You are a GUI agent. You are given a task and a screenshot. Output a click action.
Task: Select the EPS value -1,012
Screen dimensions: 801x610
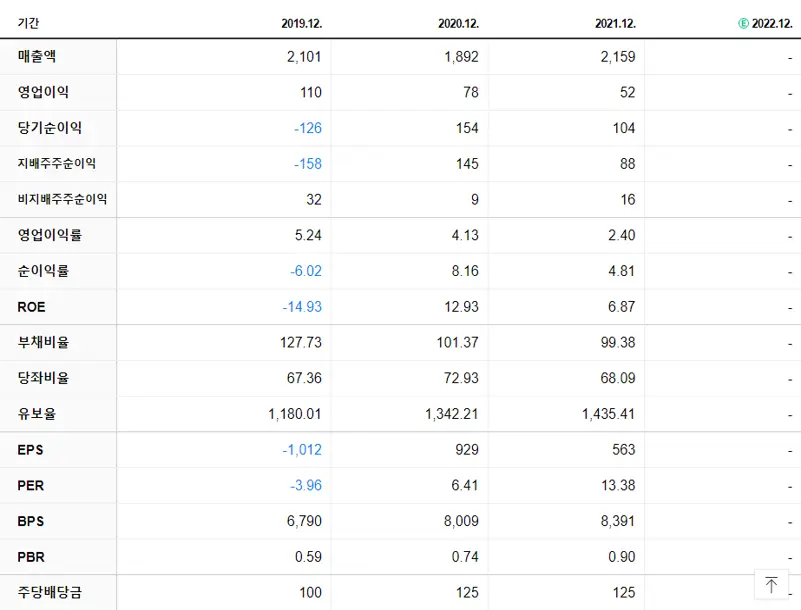click(302, 450)
